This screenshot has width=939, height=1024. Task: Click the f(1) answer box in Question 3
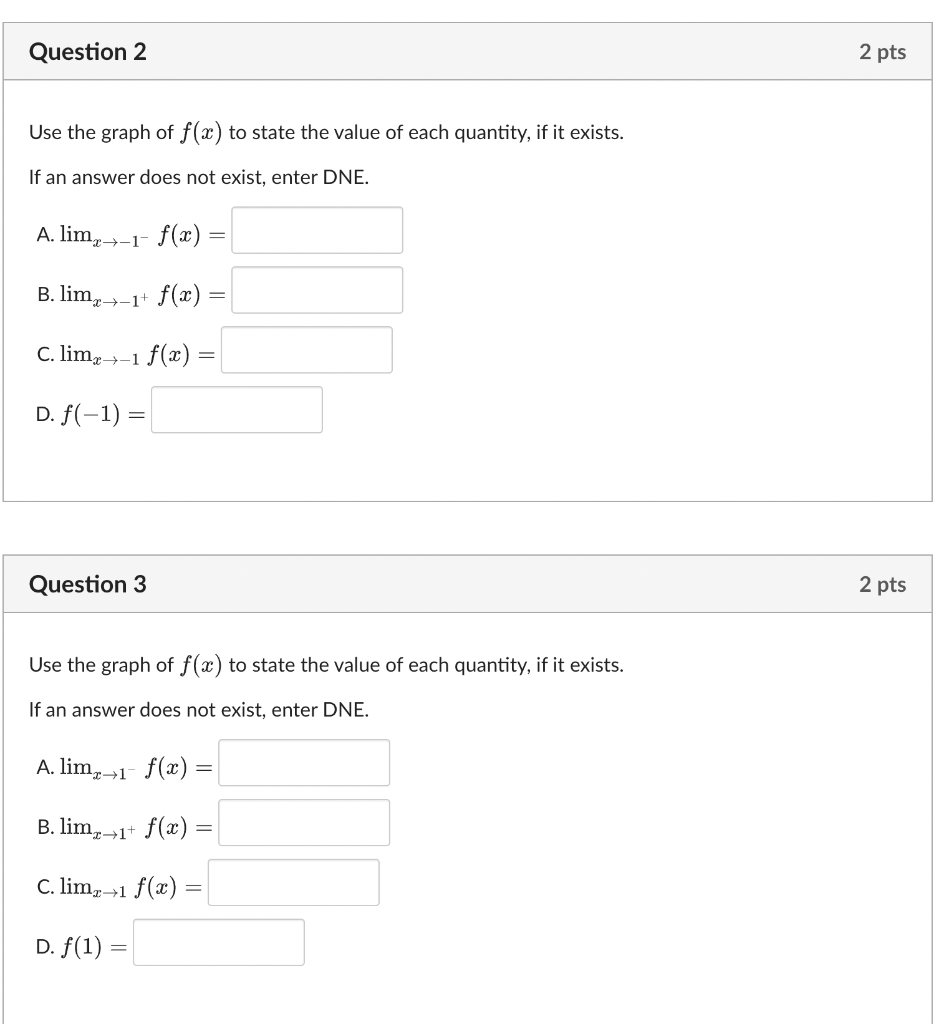(x=218, y=941)
